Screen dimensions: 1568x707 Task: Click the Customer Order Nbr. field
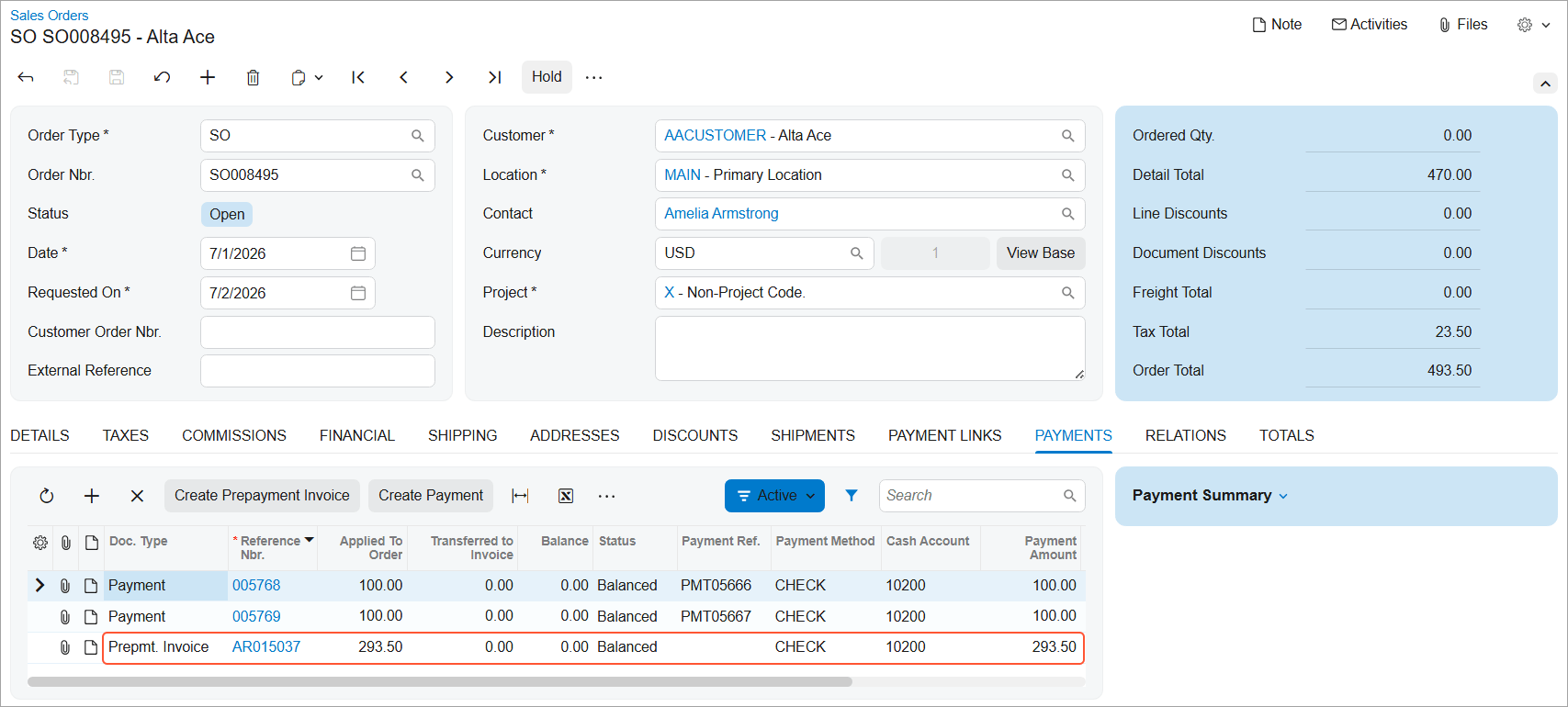coord(318,332)
